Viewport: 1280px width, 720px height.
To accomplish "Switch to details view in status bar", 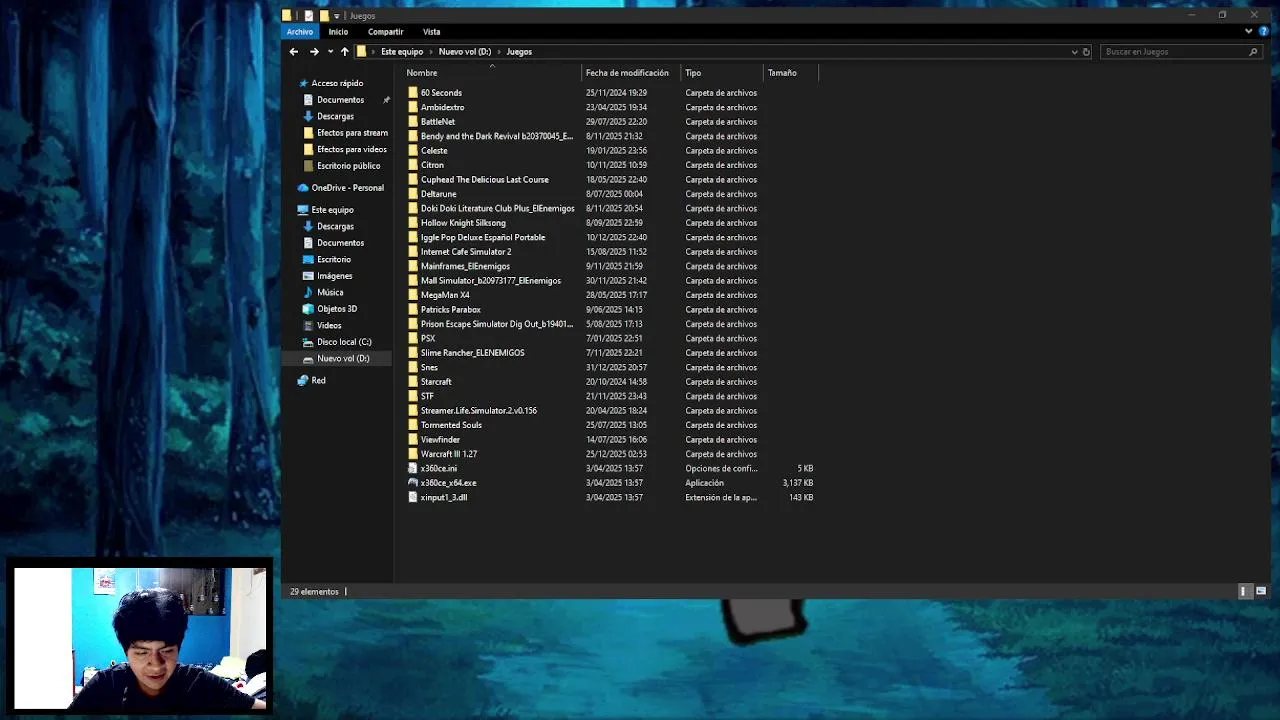I will (x=1244, y=591).
